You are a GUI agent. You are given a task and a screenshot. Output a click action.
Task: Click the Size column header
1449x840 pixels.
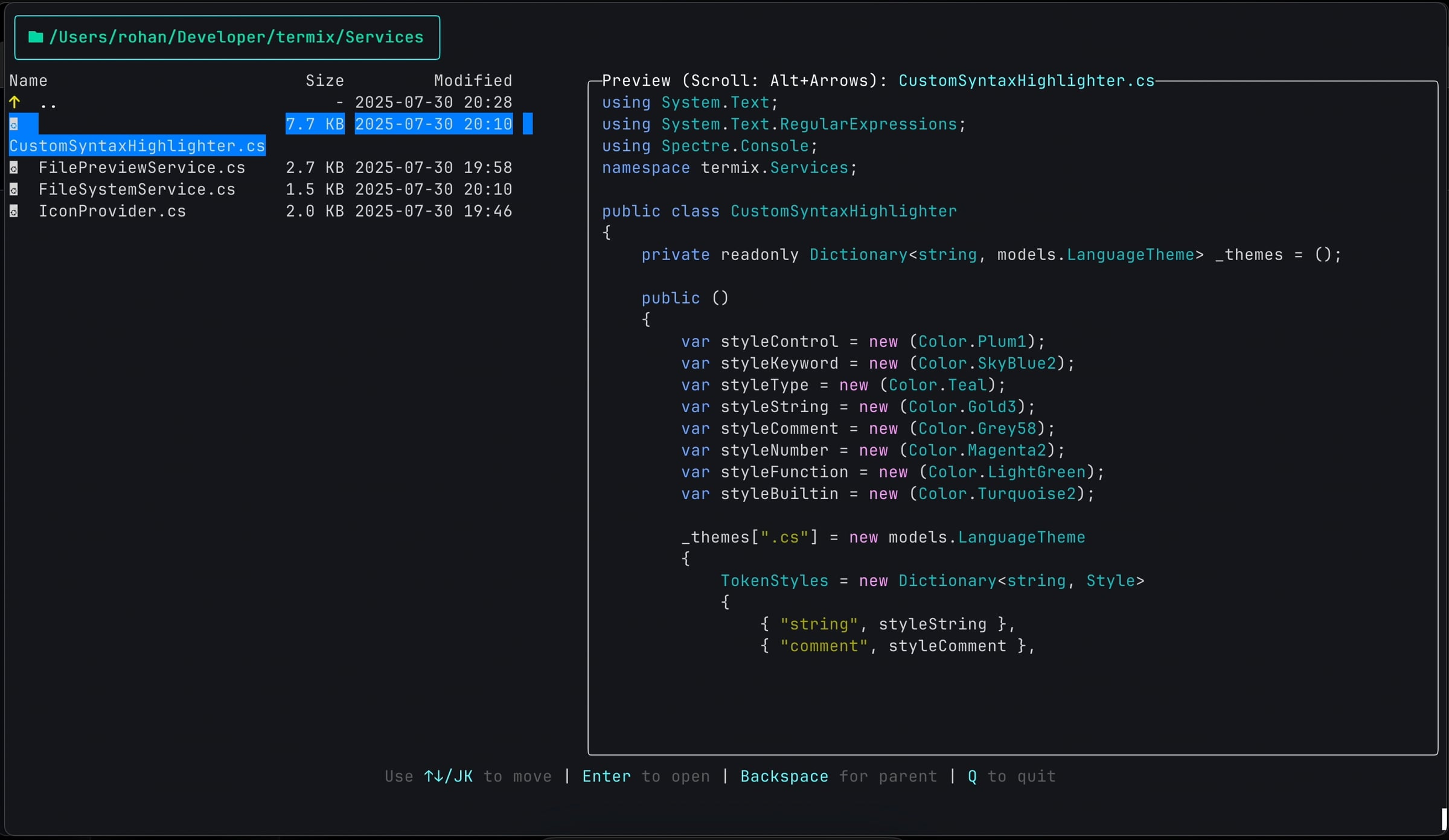[x=325, y=81]
